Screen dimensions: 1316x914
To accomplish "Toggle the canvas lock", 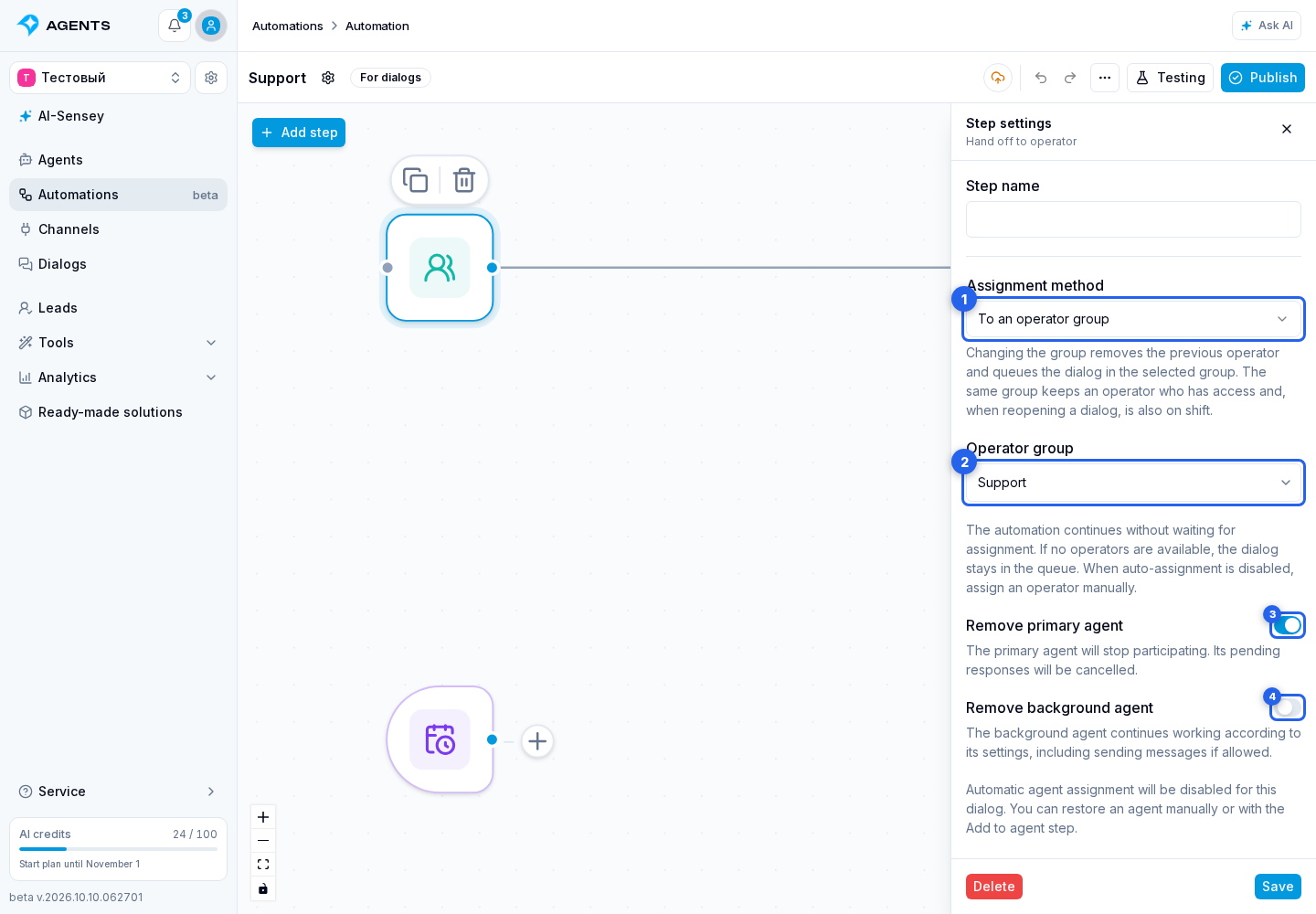I will tap(263, 888).
